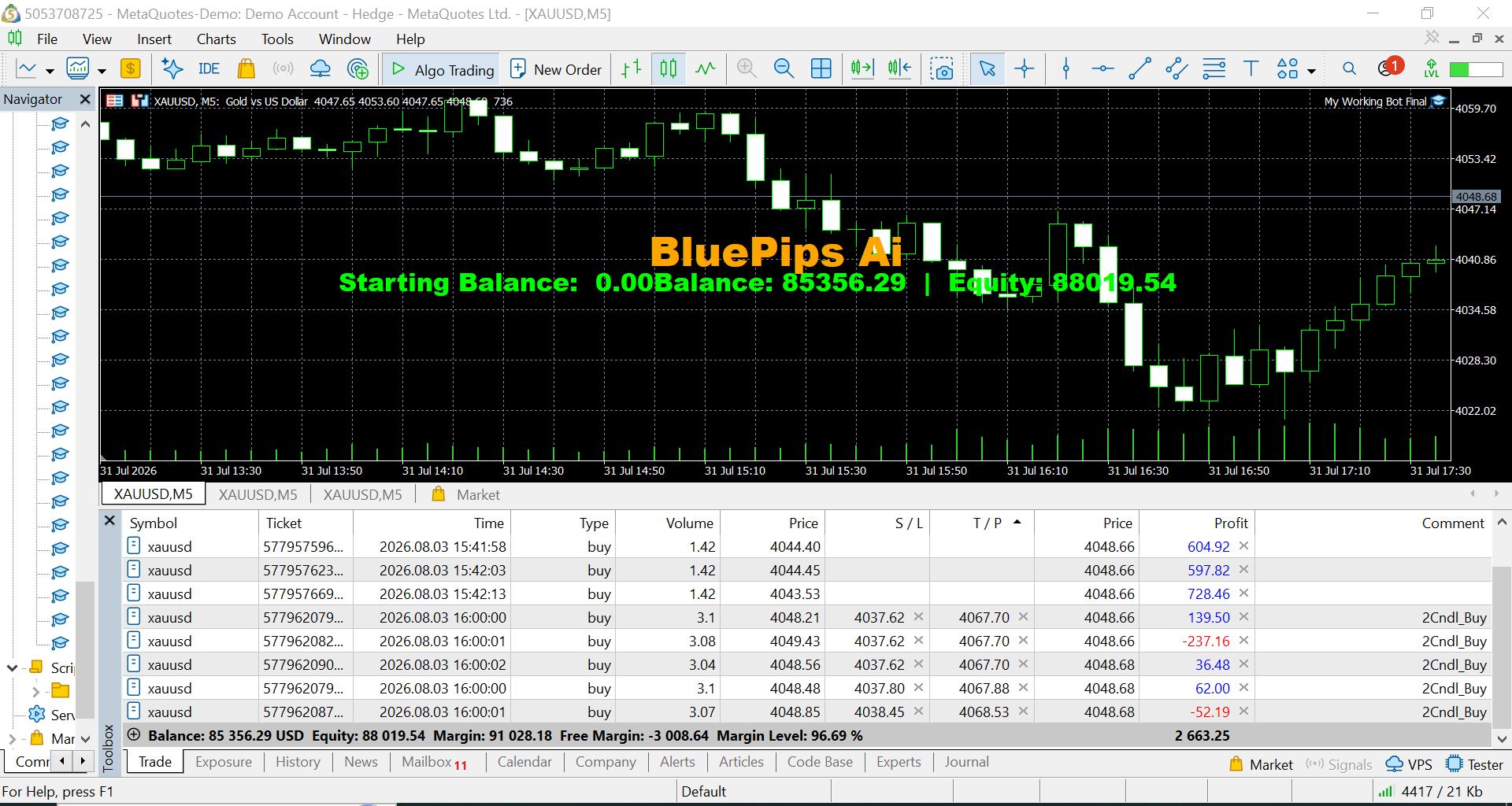Click the green LVL icon

(x=1432, y=69)
